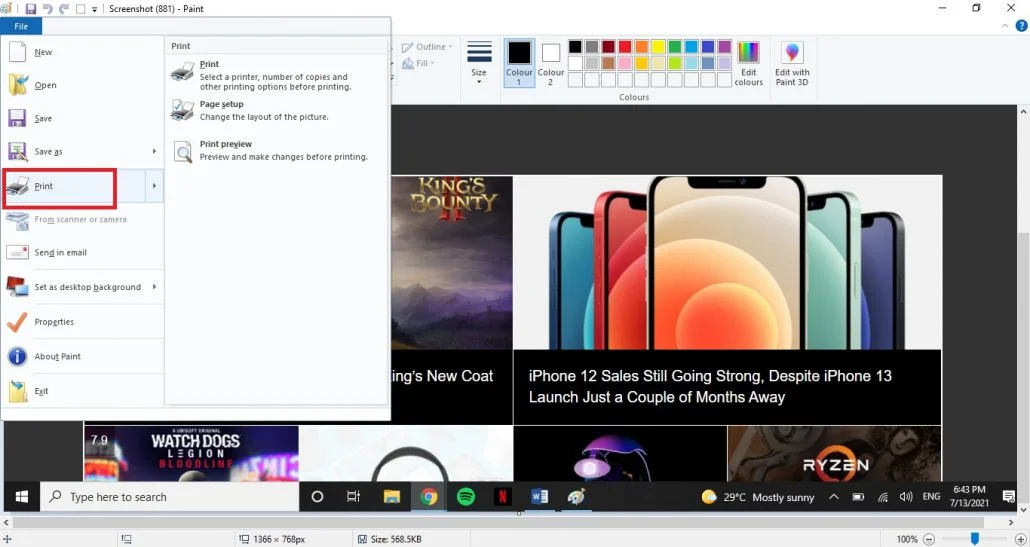Click the Cortana circle icon
Viewport: 1030px width, 547px height.
coord(317,496)
